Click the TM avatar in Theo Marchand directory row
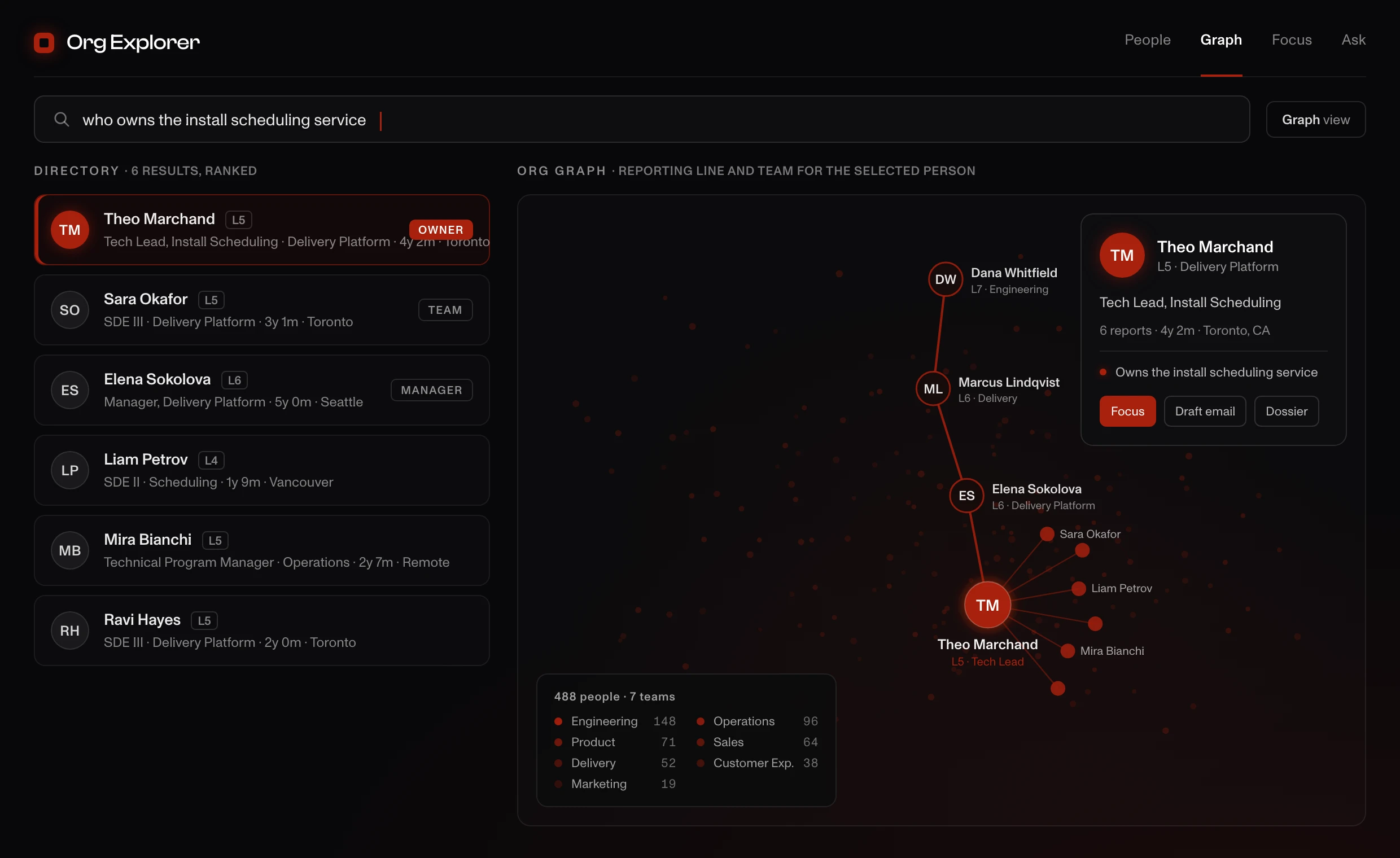 (70, 230)
